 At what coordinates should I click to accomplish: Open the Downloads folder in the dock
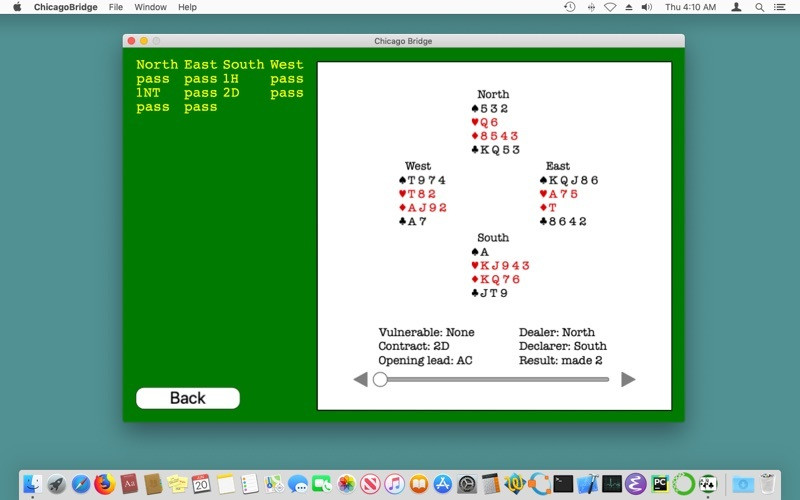(x=743, y=484)
